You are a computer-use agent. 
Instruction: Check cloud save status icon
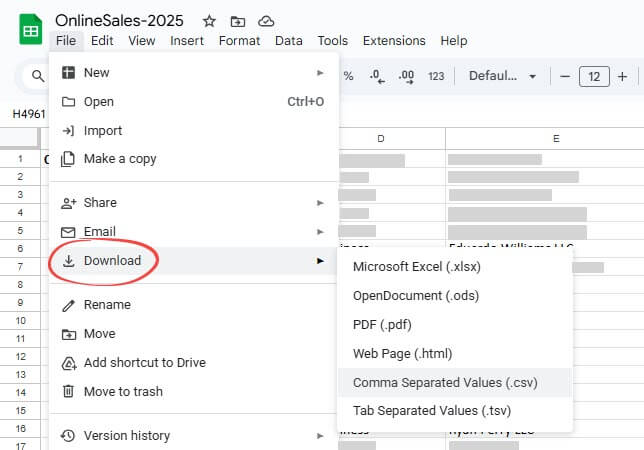(266, 21)
